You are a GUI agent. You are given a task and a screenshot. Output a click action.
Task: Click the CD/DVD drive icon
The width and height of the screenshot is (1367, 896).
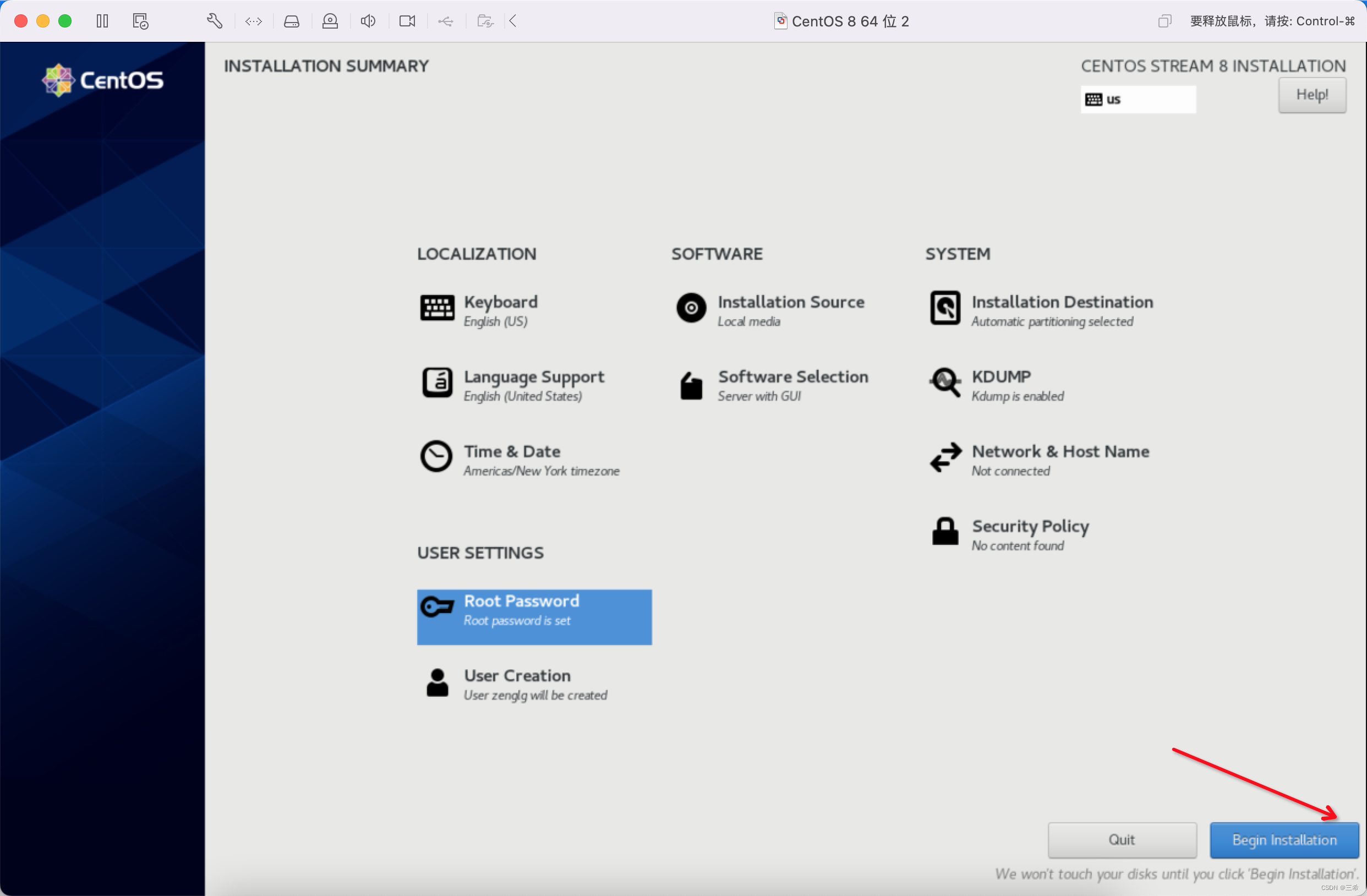(330, 21)
